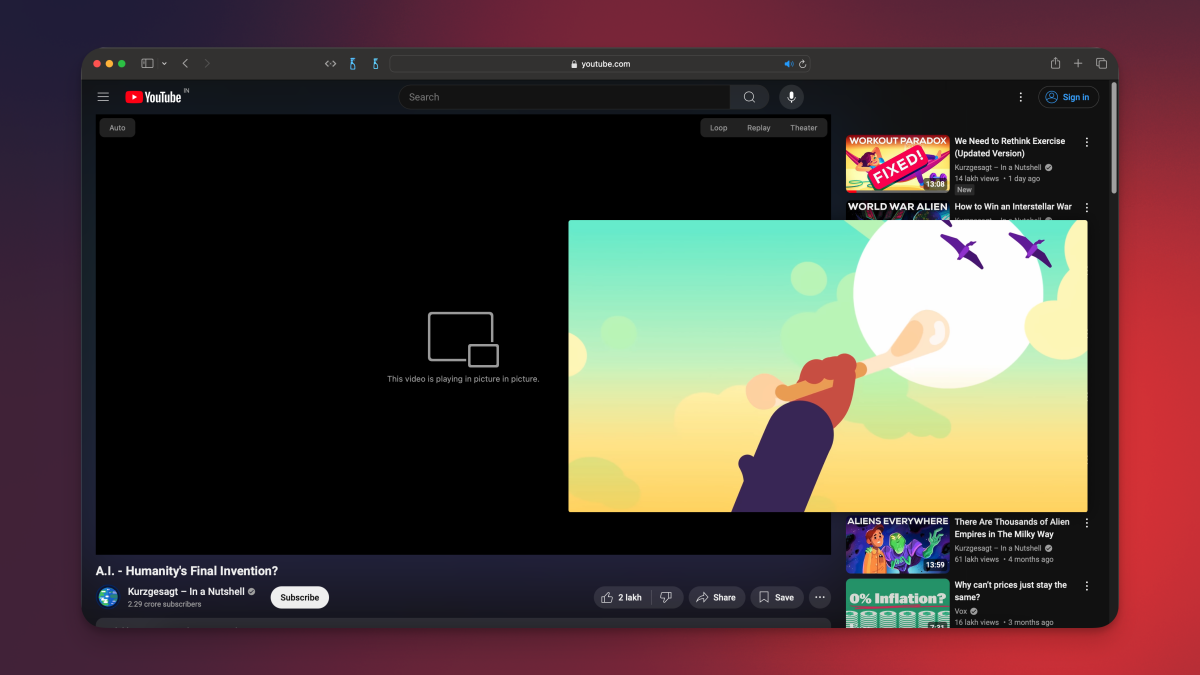Click the picture-in-picture placeholder icon
The width and height of the screenshot is (1200, 675).
pyautogui.click(x=463, y=339)
